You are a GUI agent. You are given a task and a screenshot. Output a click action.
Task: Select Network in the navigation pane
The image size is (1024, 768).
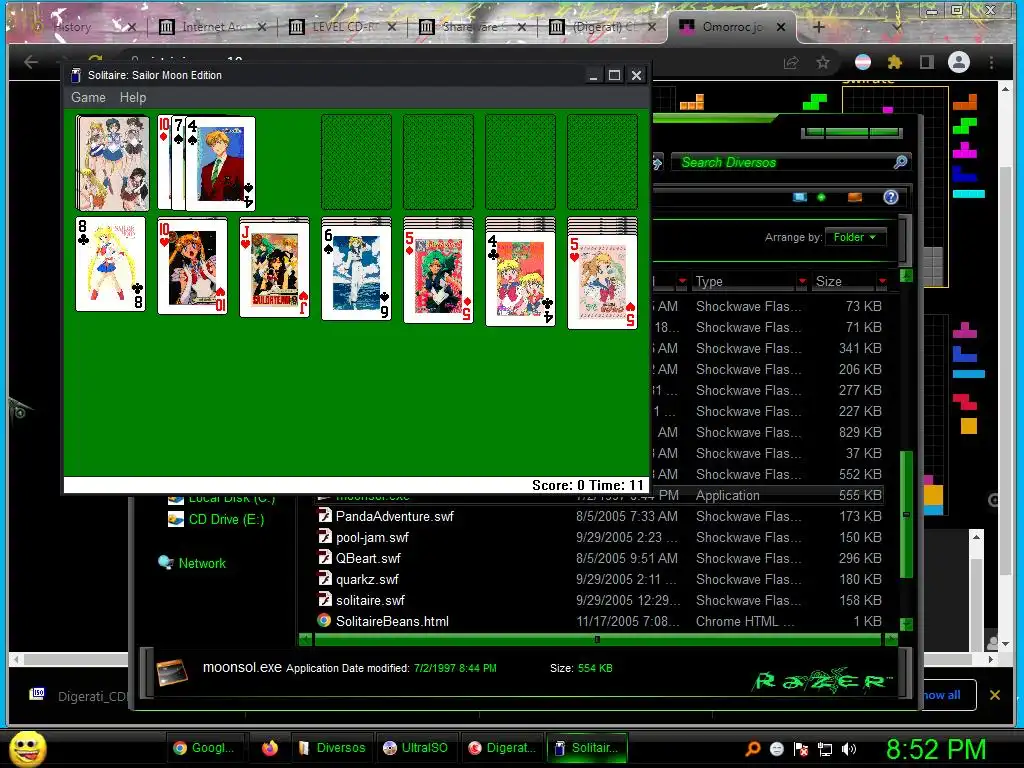[192, 563]
